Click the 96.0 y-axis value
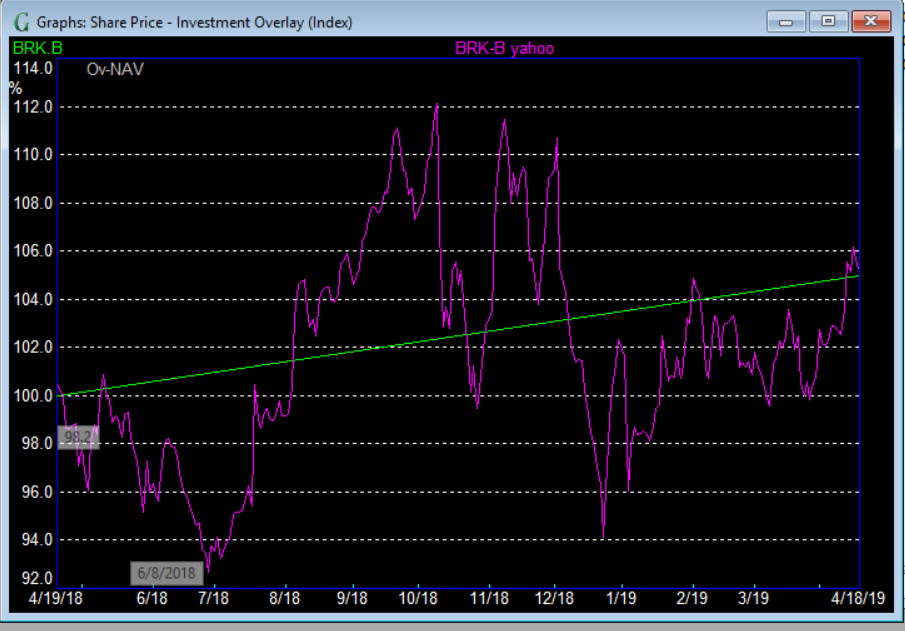 coord(37,492)
